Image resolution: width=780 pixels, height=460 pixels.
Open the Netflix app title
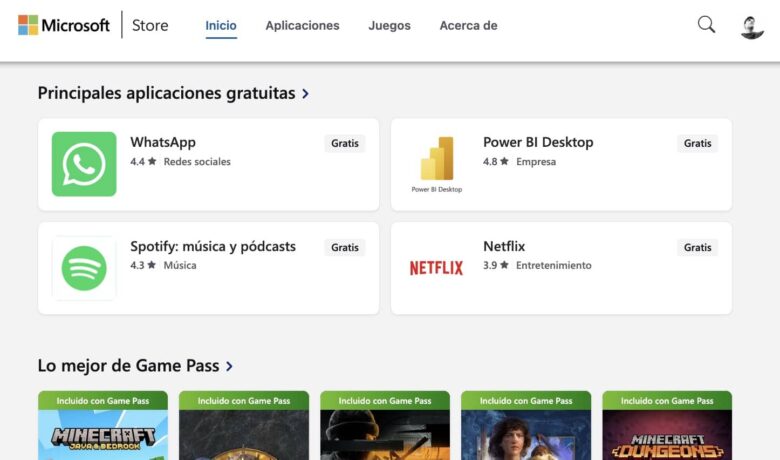pos(504,246)
